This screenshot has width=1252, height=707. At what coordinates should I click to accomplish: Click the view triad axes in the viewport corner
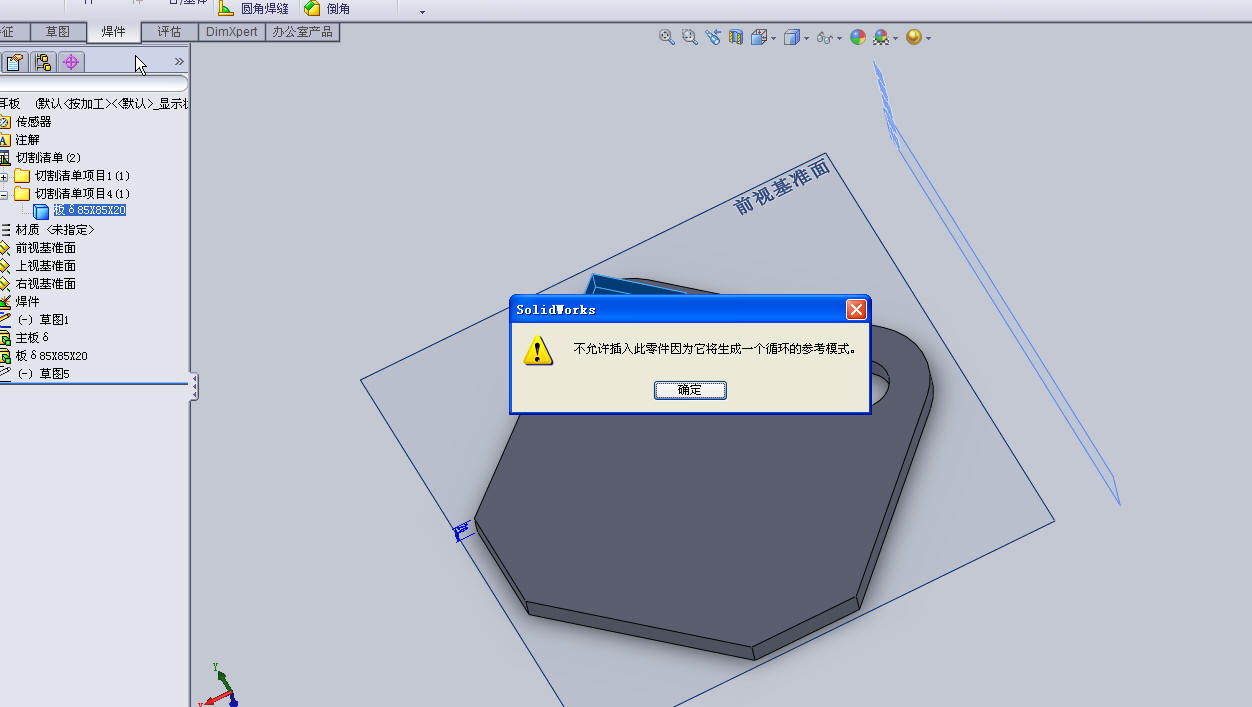[219, 686]
